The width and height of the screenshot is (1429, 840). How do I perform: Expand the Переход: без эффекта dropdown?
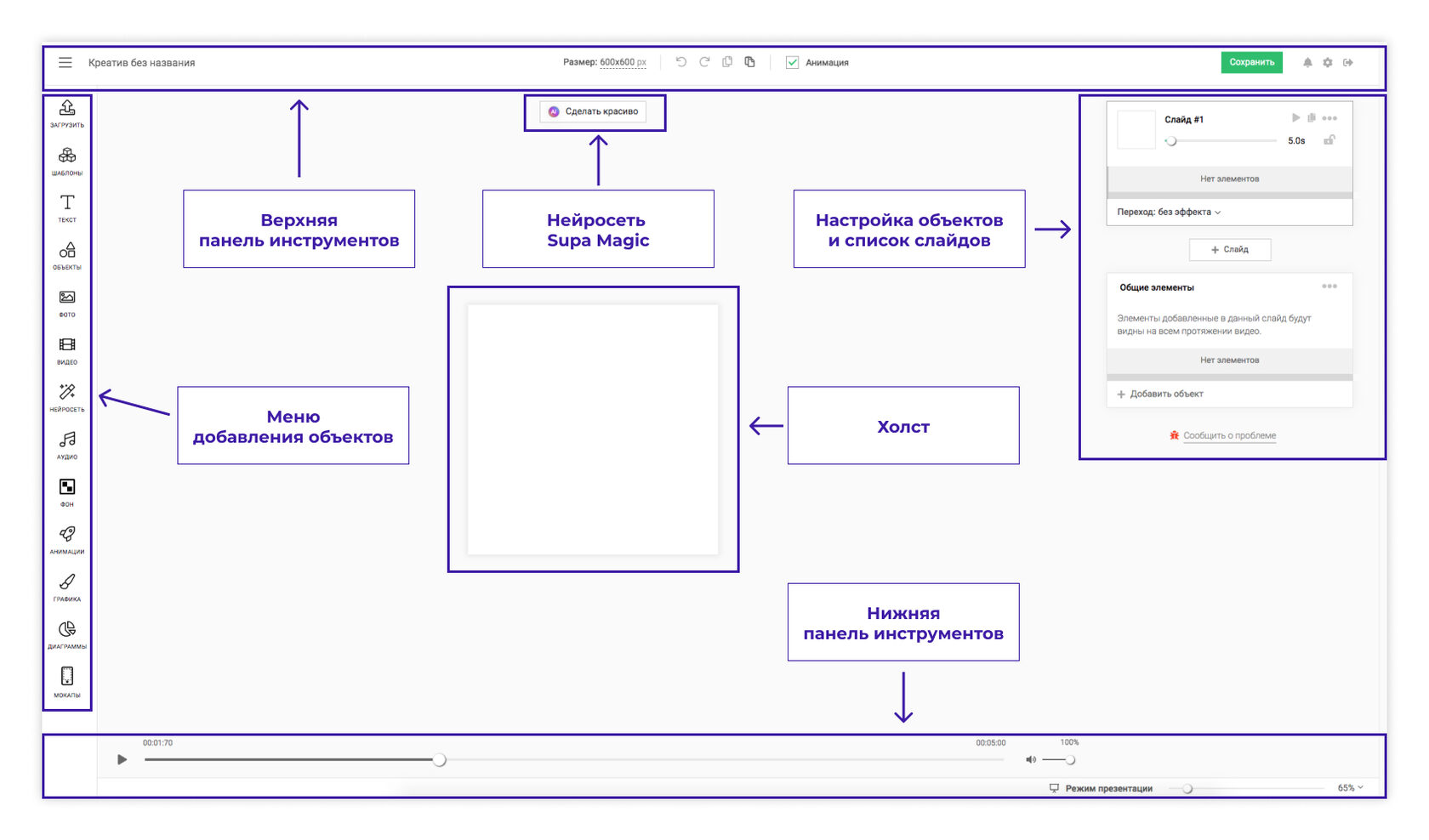tap(1169, 212)
